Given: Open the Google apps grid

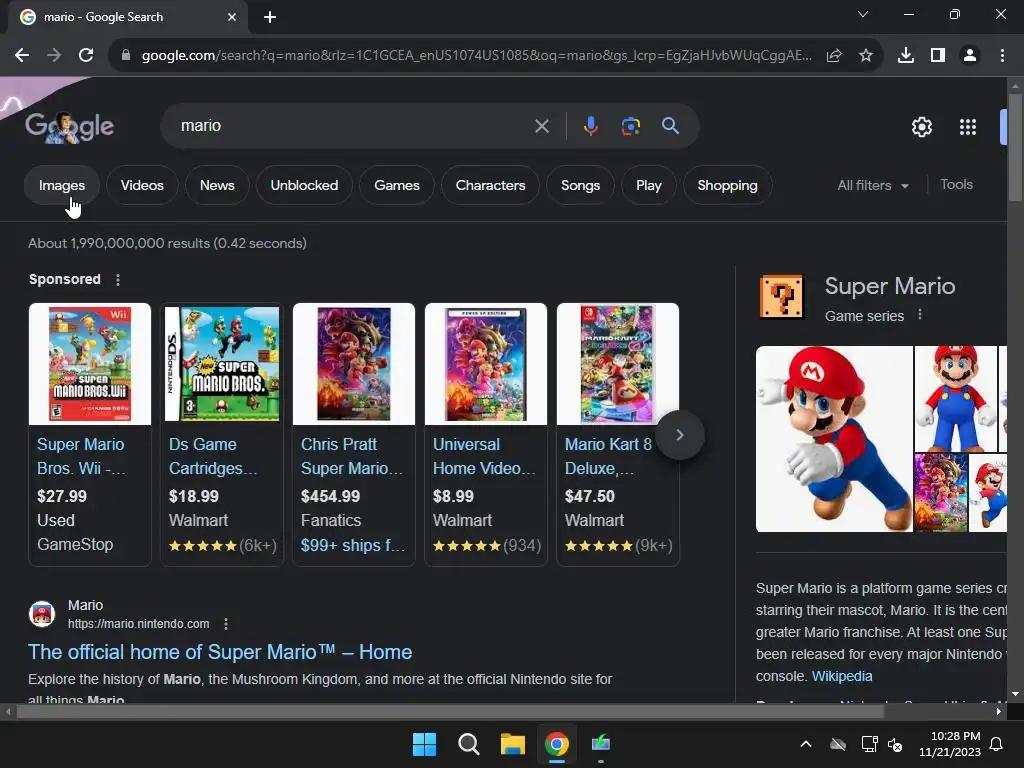Looking at the screenshot, I should point(968,127).
